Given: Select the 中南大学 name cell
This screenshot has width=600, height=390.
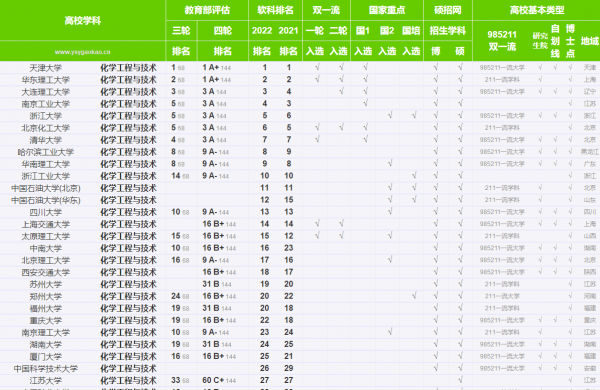Looking at the screenshot, I should [x=46, y=248].
